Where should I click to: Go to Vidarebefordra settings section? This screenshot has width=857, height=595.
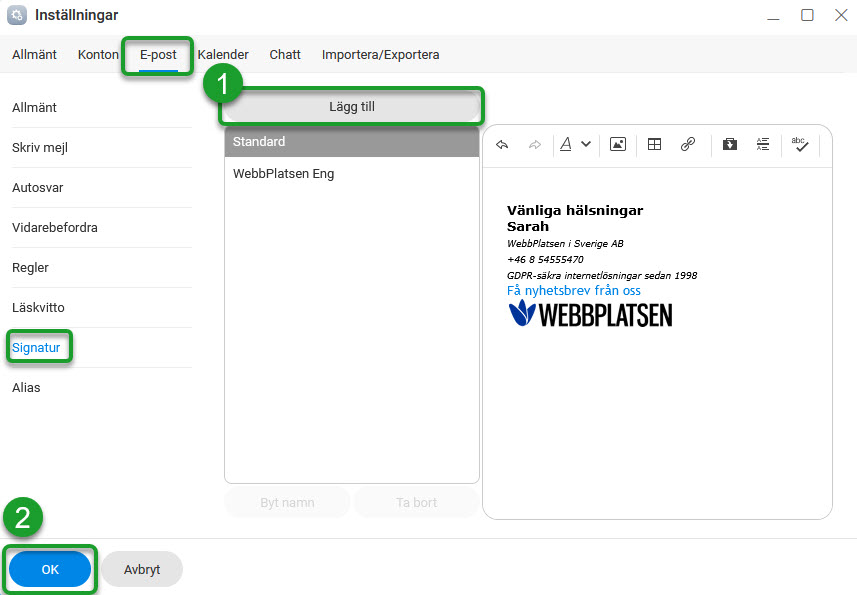[x=55, y=228]
